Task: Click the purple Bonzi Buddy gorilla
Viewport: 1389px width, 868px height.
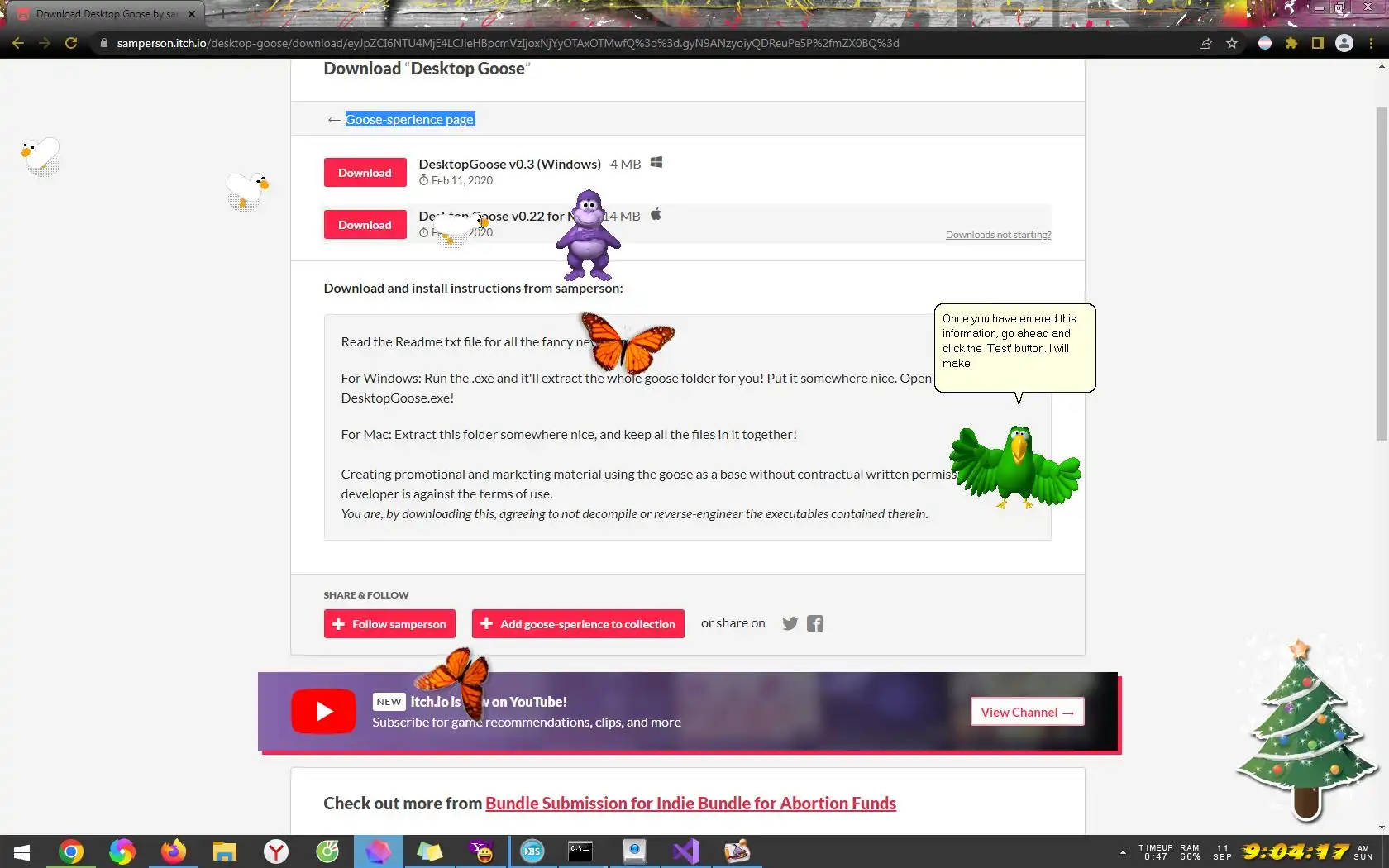Action: (x=588, y=236)
